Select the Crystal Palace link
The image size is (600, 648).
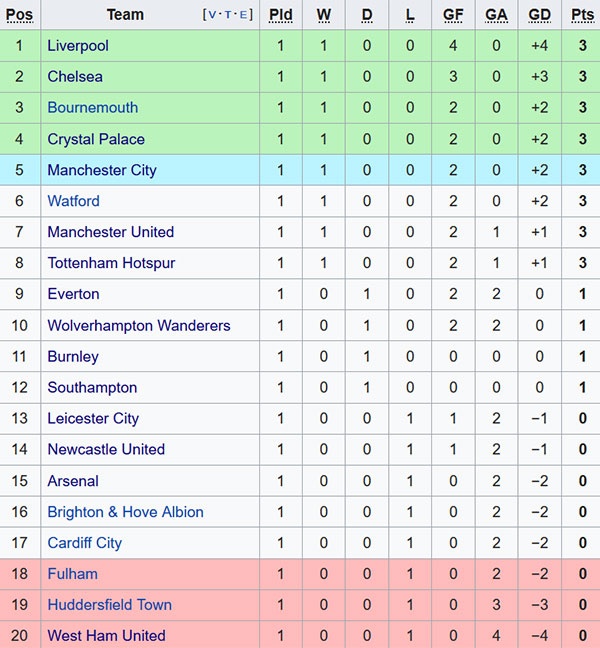click(x=96, y=139)
